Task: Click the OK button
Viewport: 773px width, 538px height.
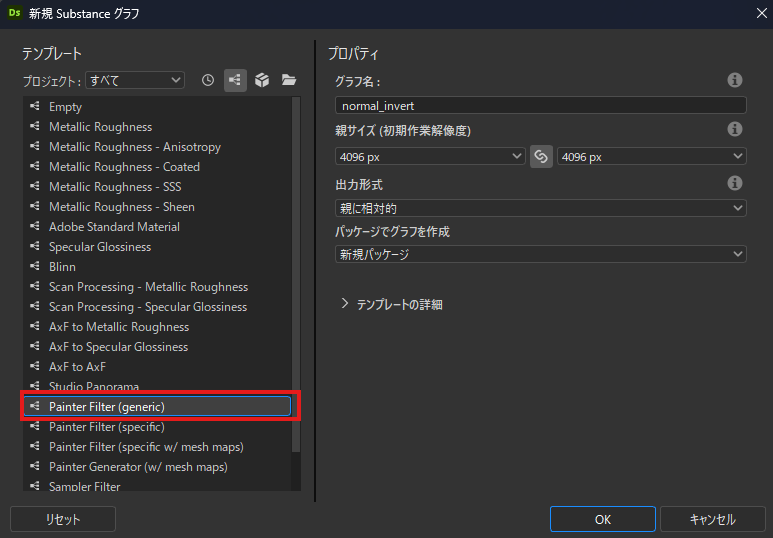Action: (x=602, y=519)
